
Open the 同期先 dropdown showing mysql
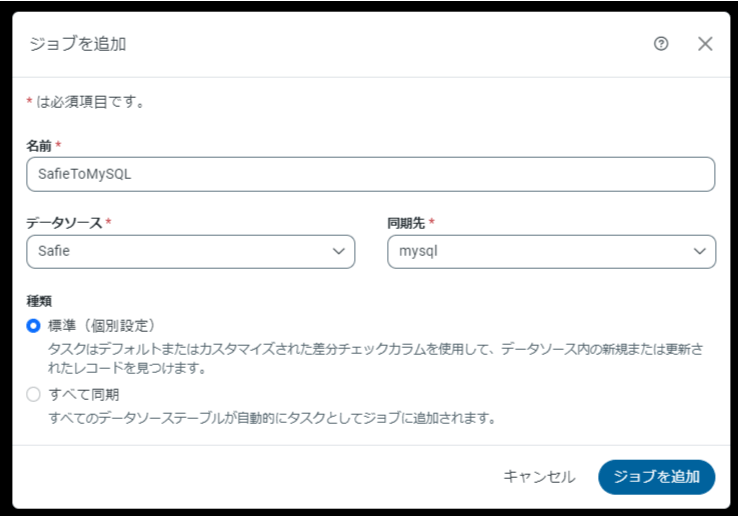click(x=540, y=252)
